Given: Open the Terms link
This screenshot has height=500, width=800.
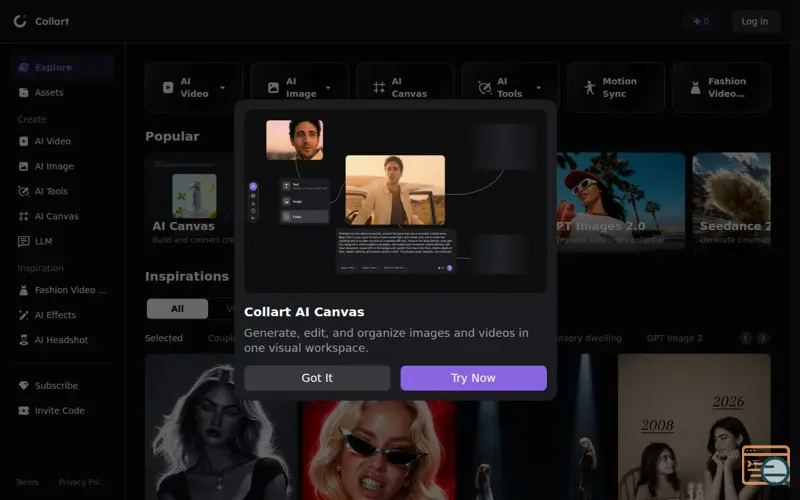Looking at the screenshot, I should point(27,482).
